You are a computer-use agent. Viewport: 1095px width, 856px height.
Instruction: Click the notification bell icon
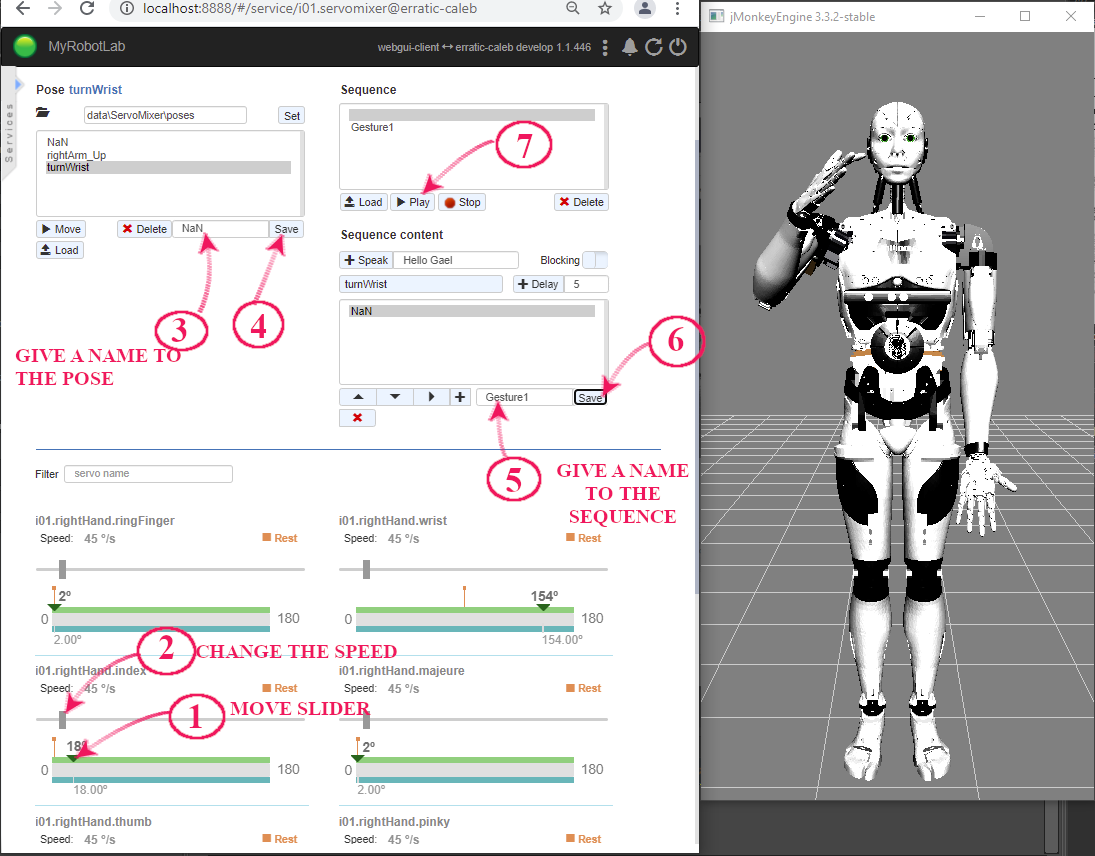(630, 47)
